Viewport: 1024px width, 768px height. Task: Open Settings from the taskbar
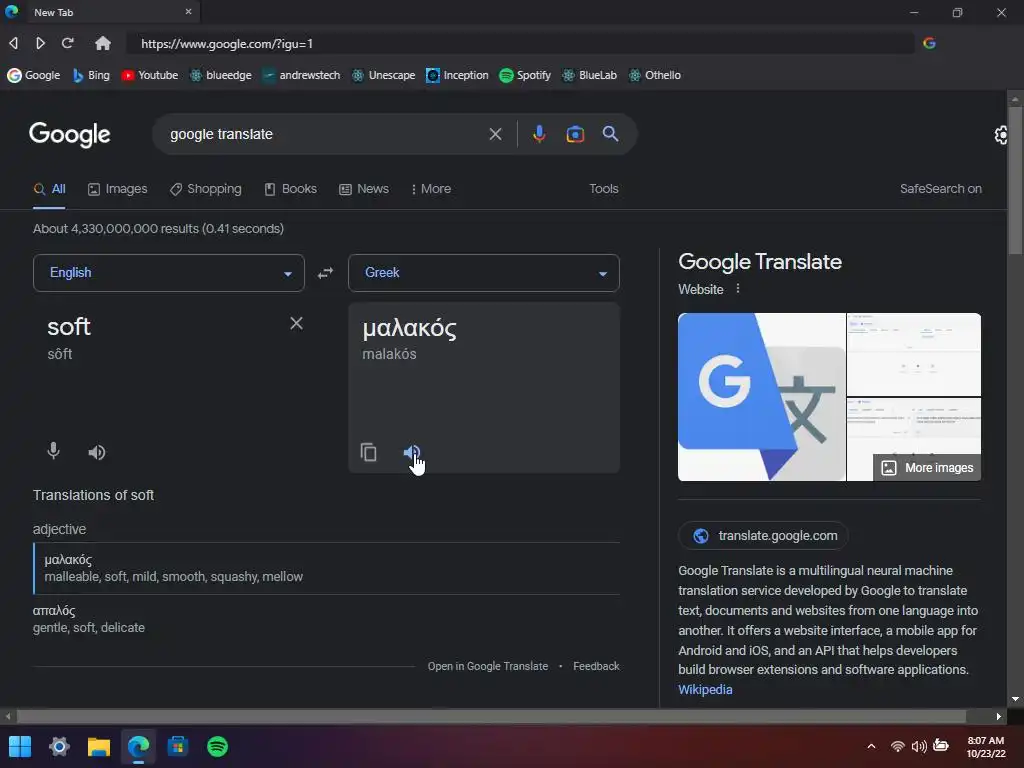[59, 746]
